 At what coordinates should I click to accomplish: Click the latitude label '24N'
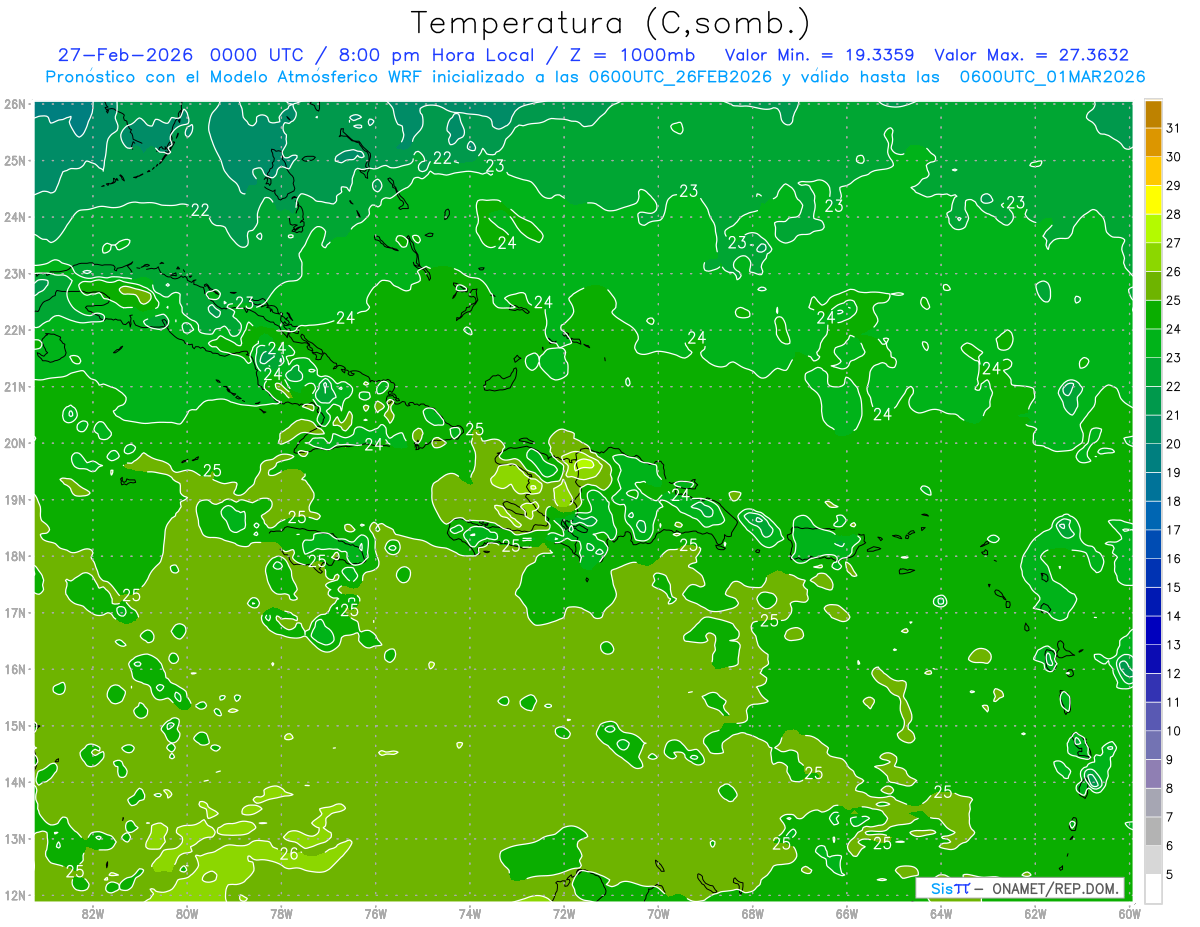tap(15, 217)
